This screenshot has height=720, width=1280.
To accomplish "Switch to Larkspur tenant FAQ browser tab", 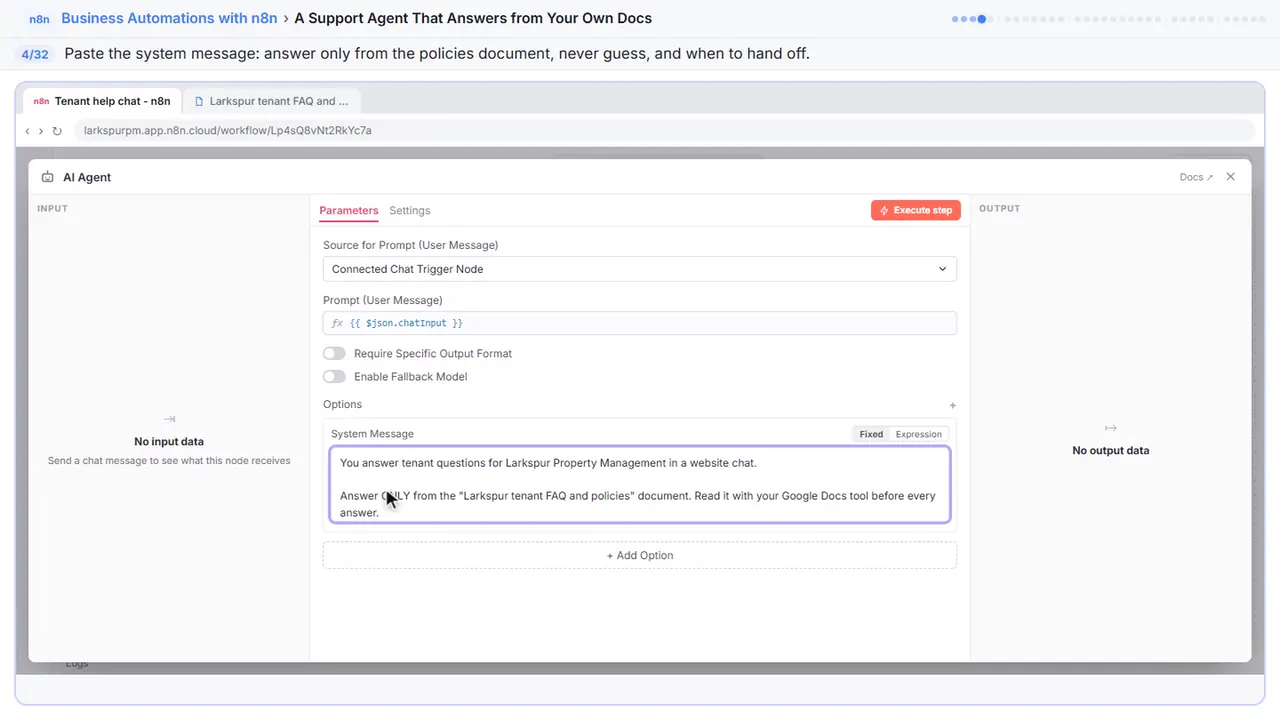I will point(272,101).
